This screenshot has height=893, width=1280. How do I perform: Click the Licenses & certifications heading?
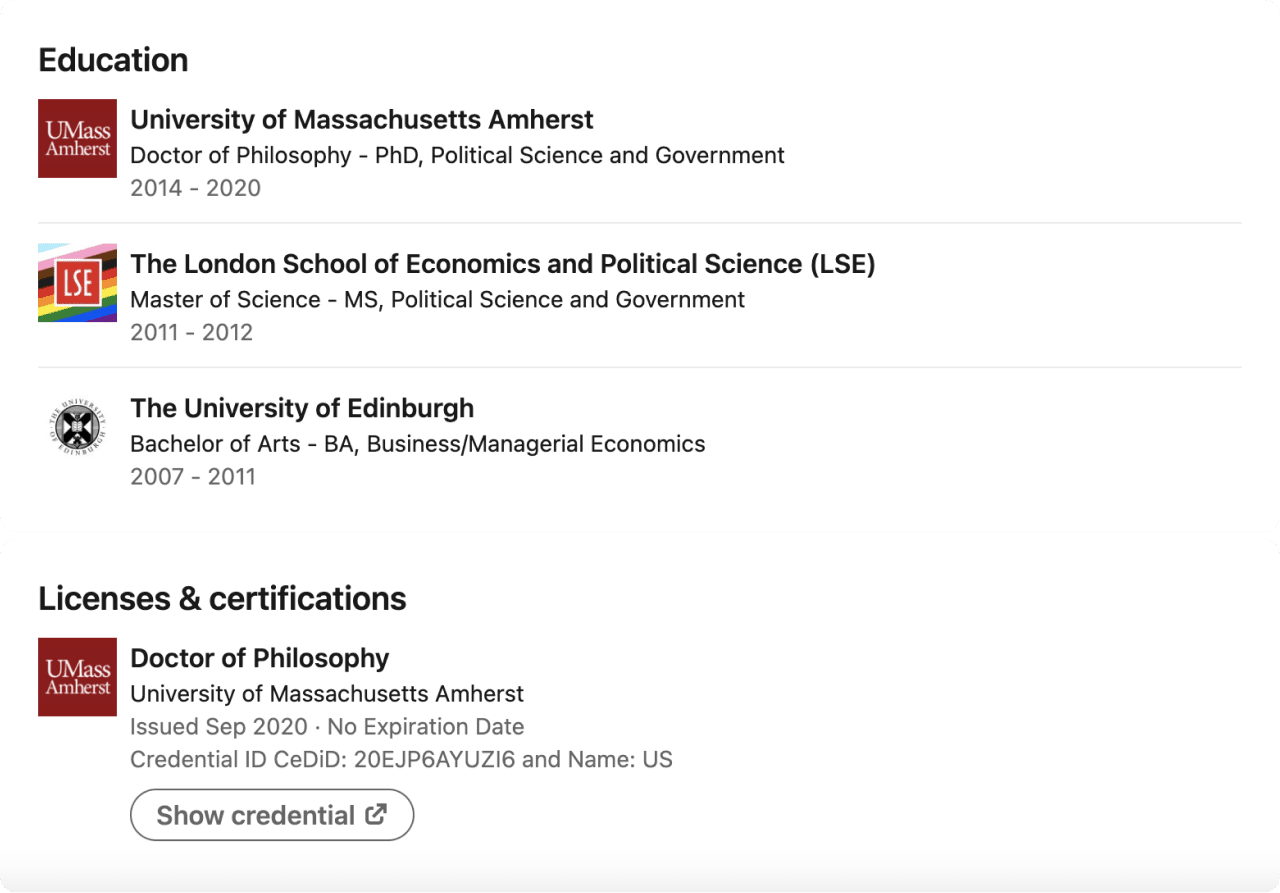[222, 599]
